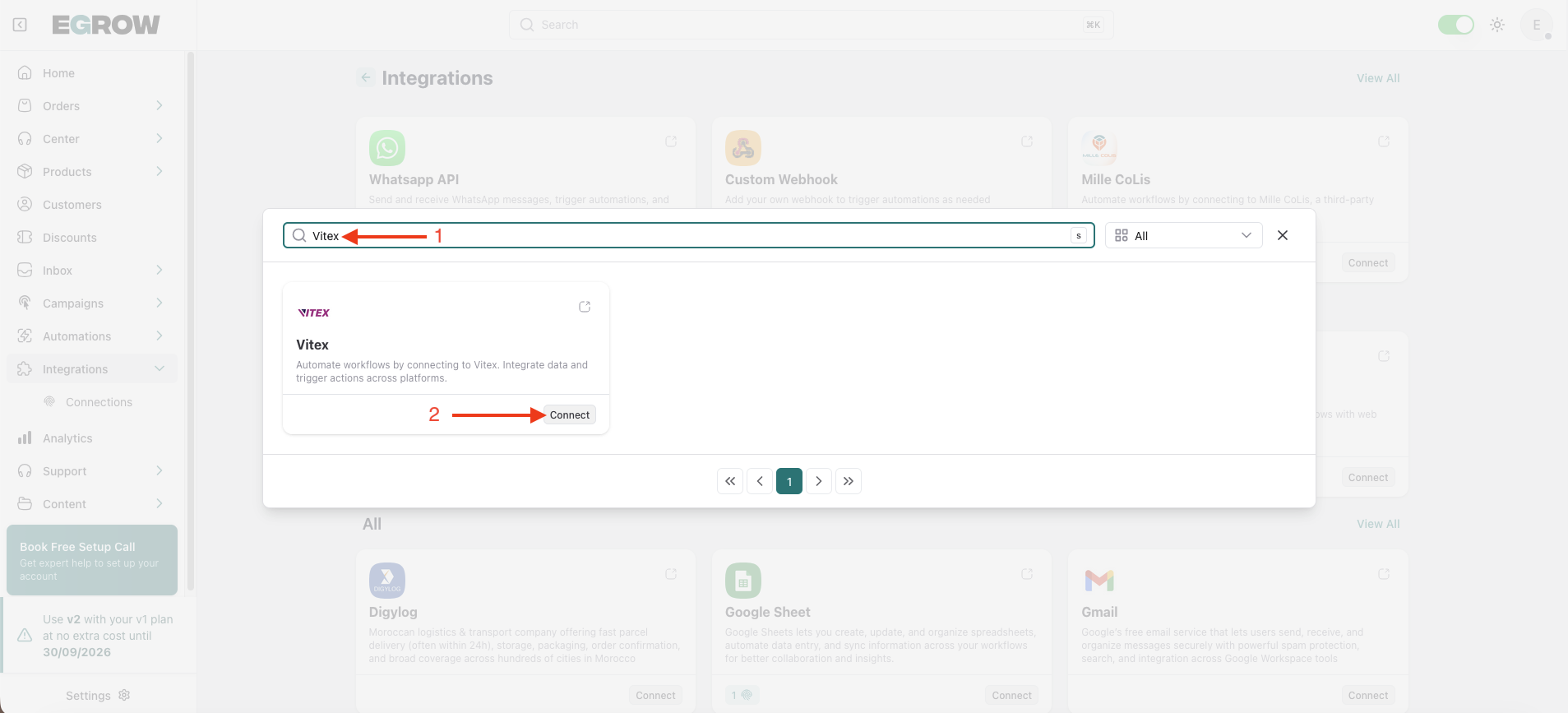Expand the Automations submenu chevron
Screen dimensions: 1568x713
(160, 336)
